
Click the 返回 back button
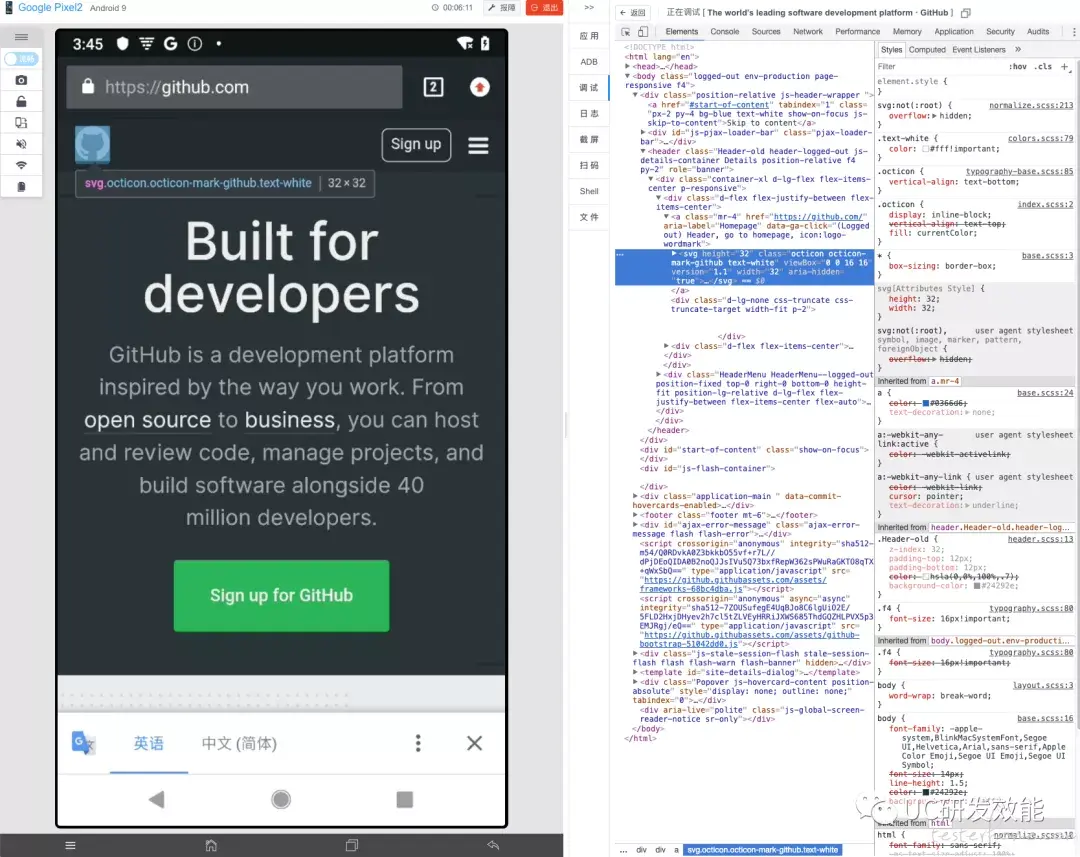633,12
